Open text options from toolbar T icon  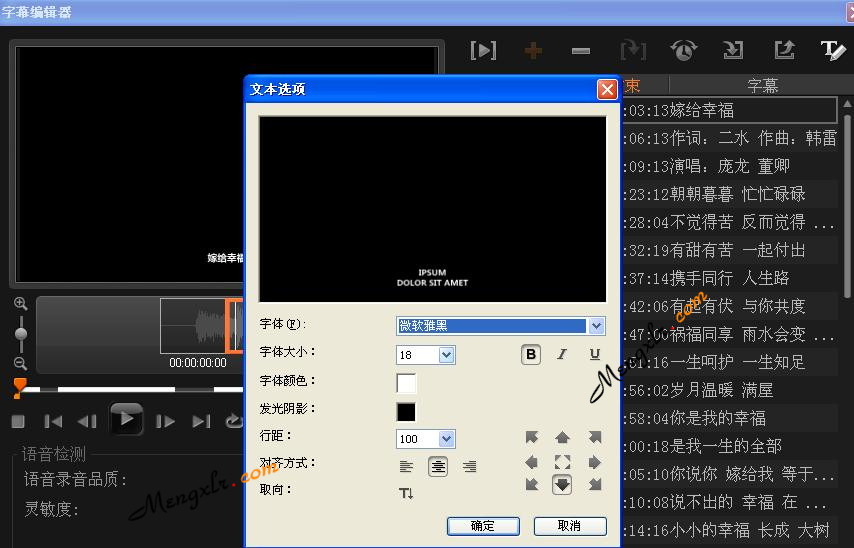tap(832, 50)
